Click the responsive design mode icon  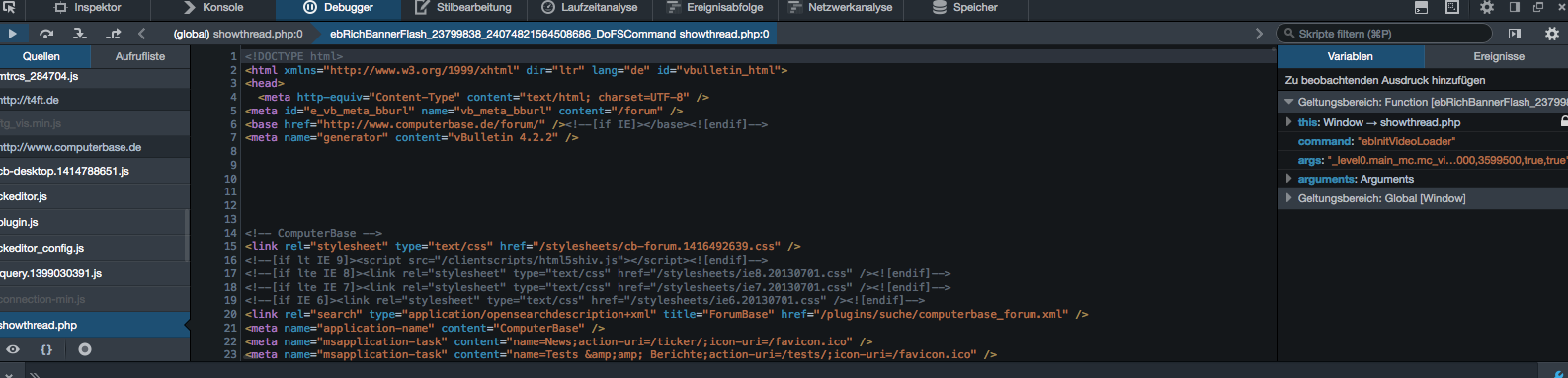pyautogui.click(x=1452, y=8)
